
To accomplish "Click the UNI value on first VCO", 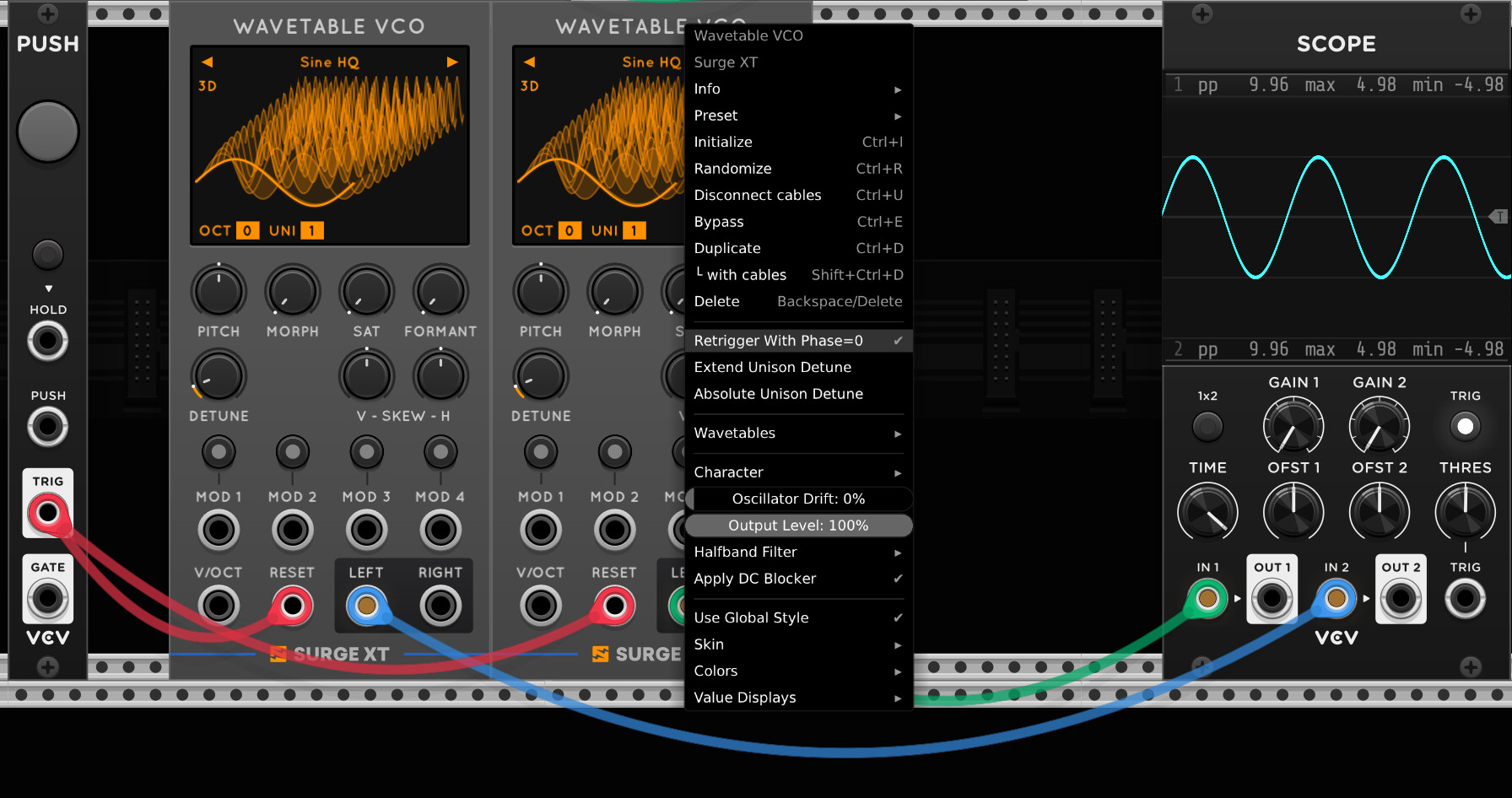I will (x=311, y=230).
